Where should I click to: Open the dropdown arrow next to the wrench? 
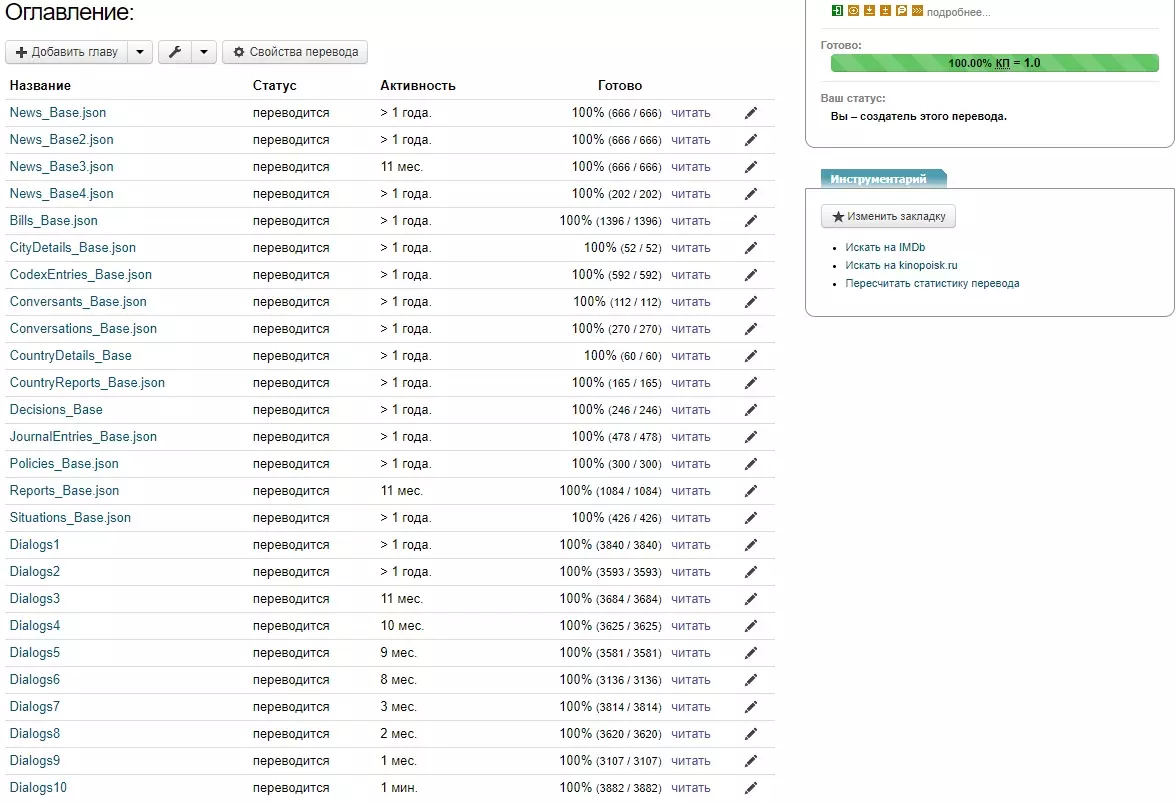tap(204, 52)
